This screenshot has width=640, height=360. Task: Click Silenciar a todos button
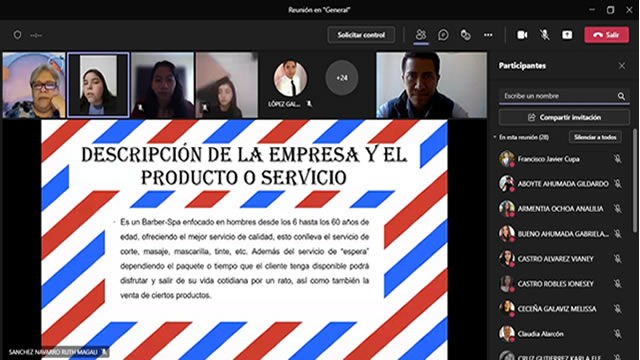595,138
